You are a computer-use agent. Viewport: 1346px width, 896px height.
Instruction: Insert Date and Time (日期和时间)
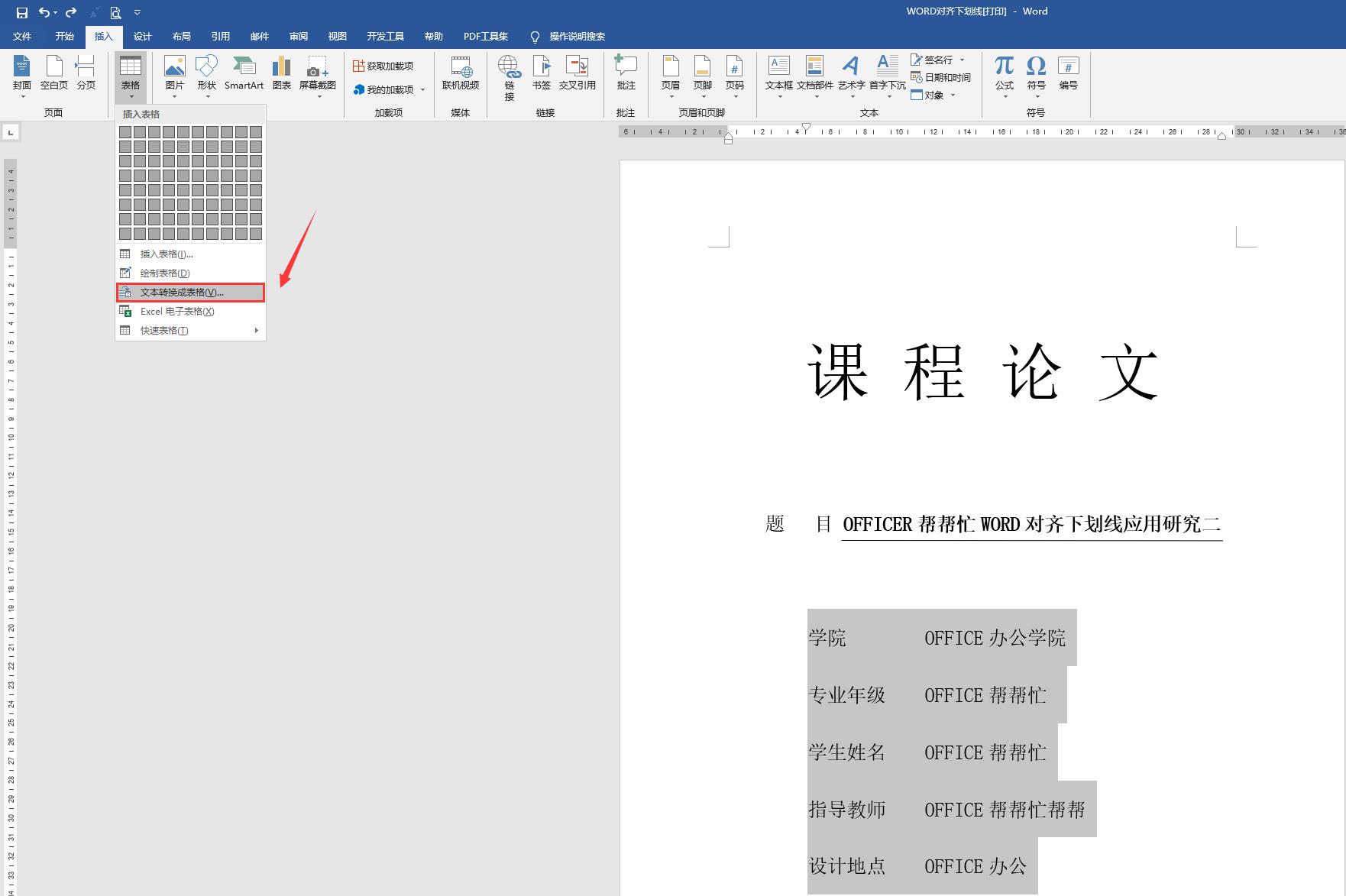point(940,77)
